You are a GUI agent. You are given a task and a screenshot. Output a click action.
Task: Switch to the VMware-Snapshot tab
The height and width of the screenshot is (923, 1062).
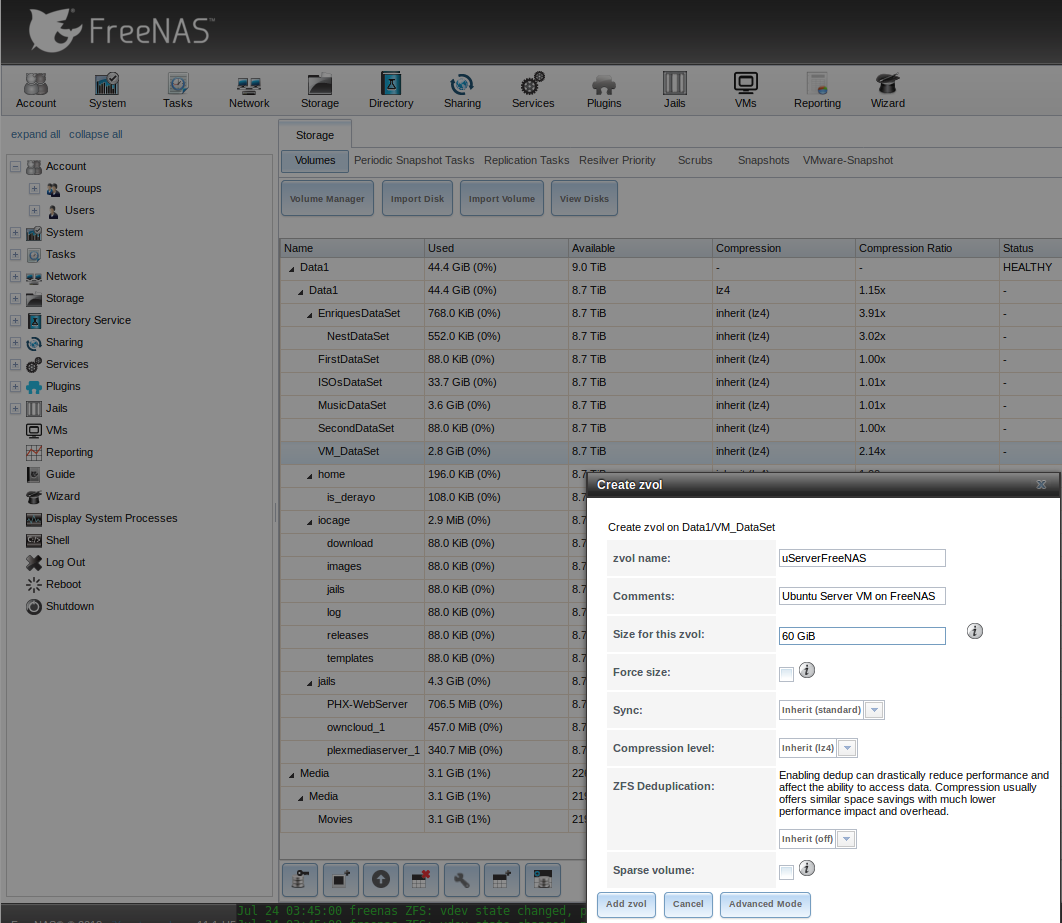(x=848, y=160)
